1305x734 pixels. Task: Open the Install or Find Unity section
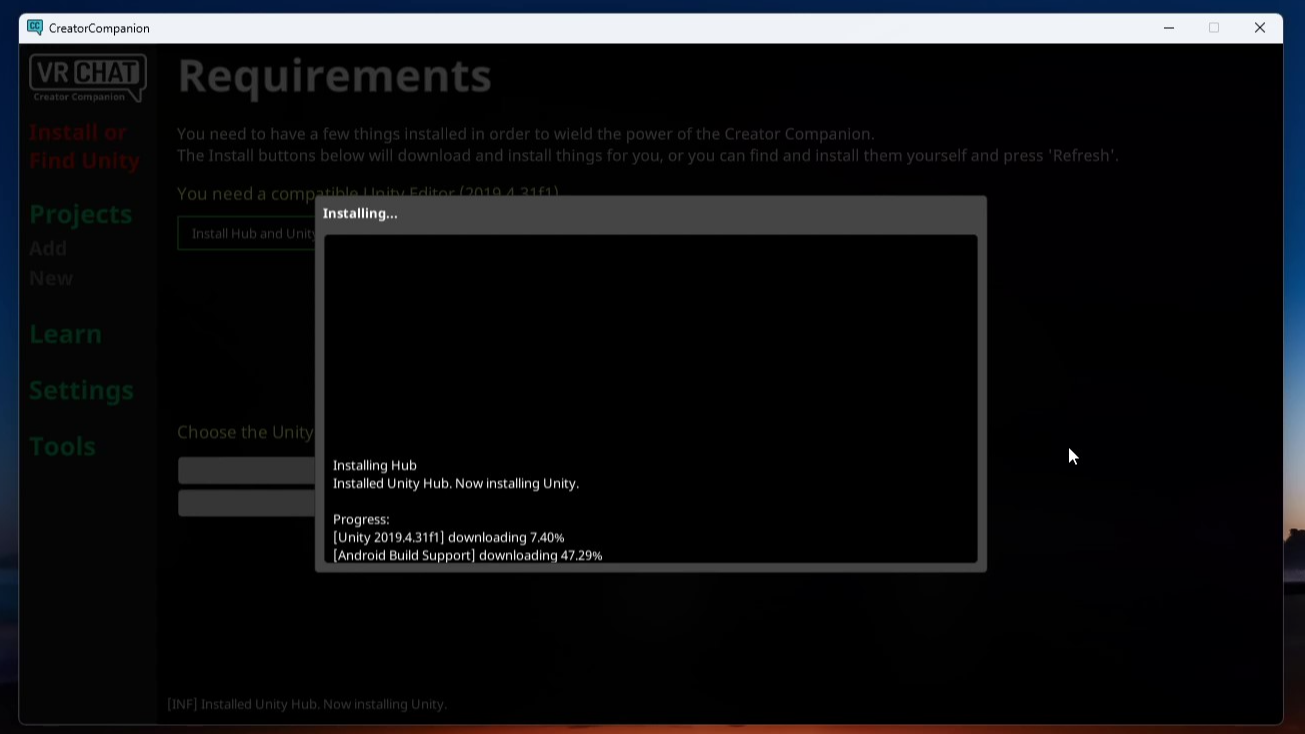tap(84, 146)
